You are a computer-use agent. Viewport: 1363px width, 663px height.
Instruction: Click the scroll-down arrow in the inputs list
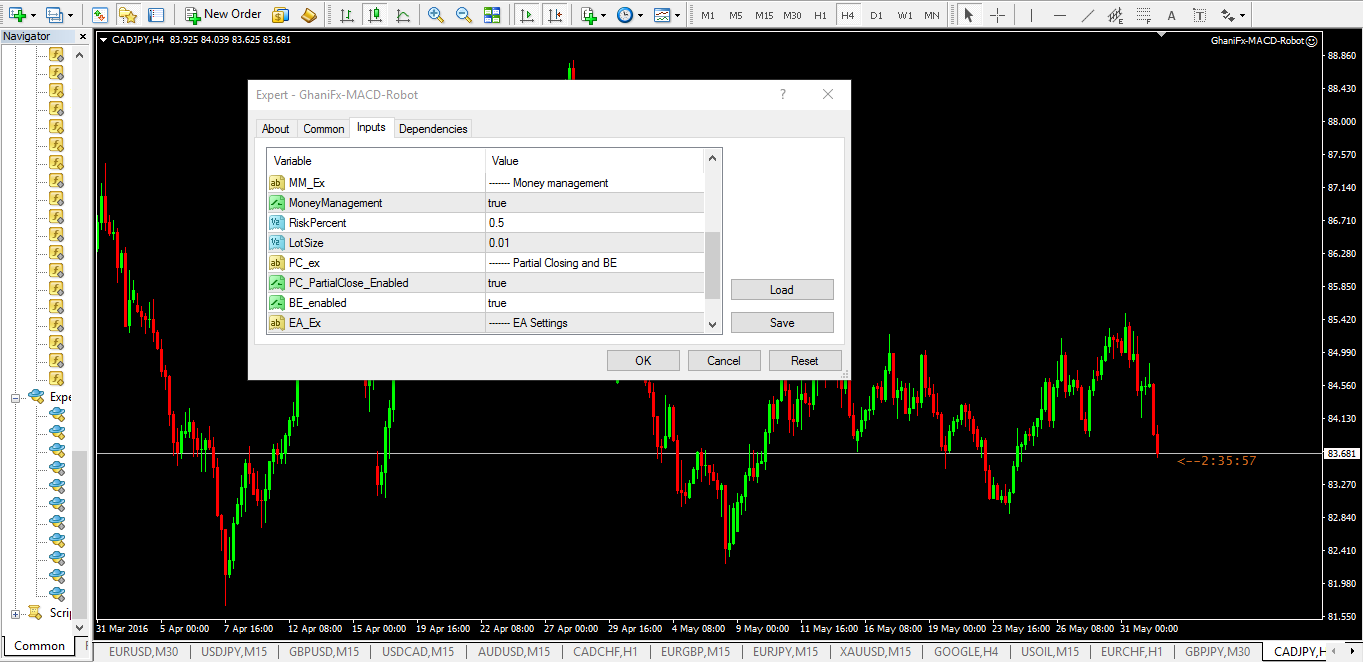coord(711,324)
